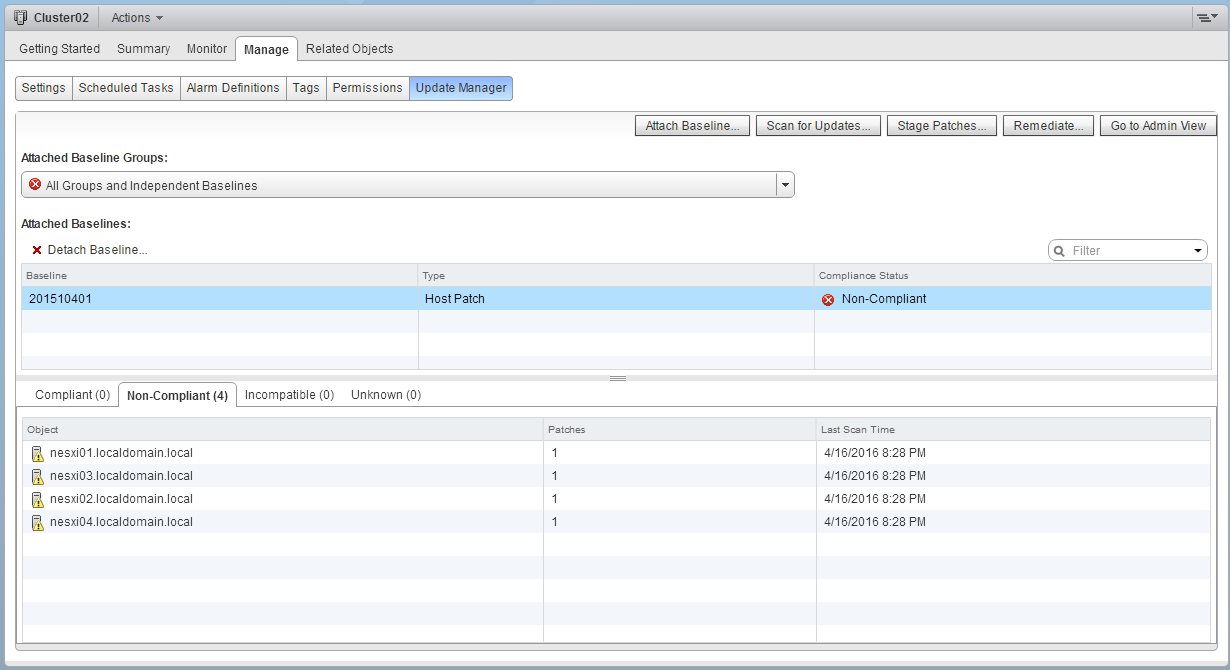
Task: Click the host icon for nesxi03.localdomain.local
Action: click(x=37, y=477)
